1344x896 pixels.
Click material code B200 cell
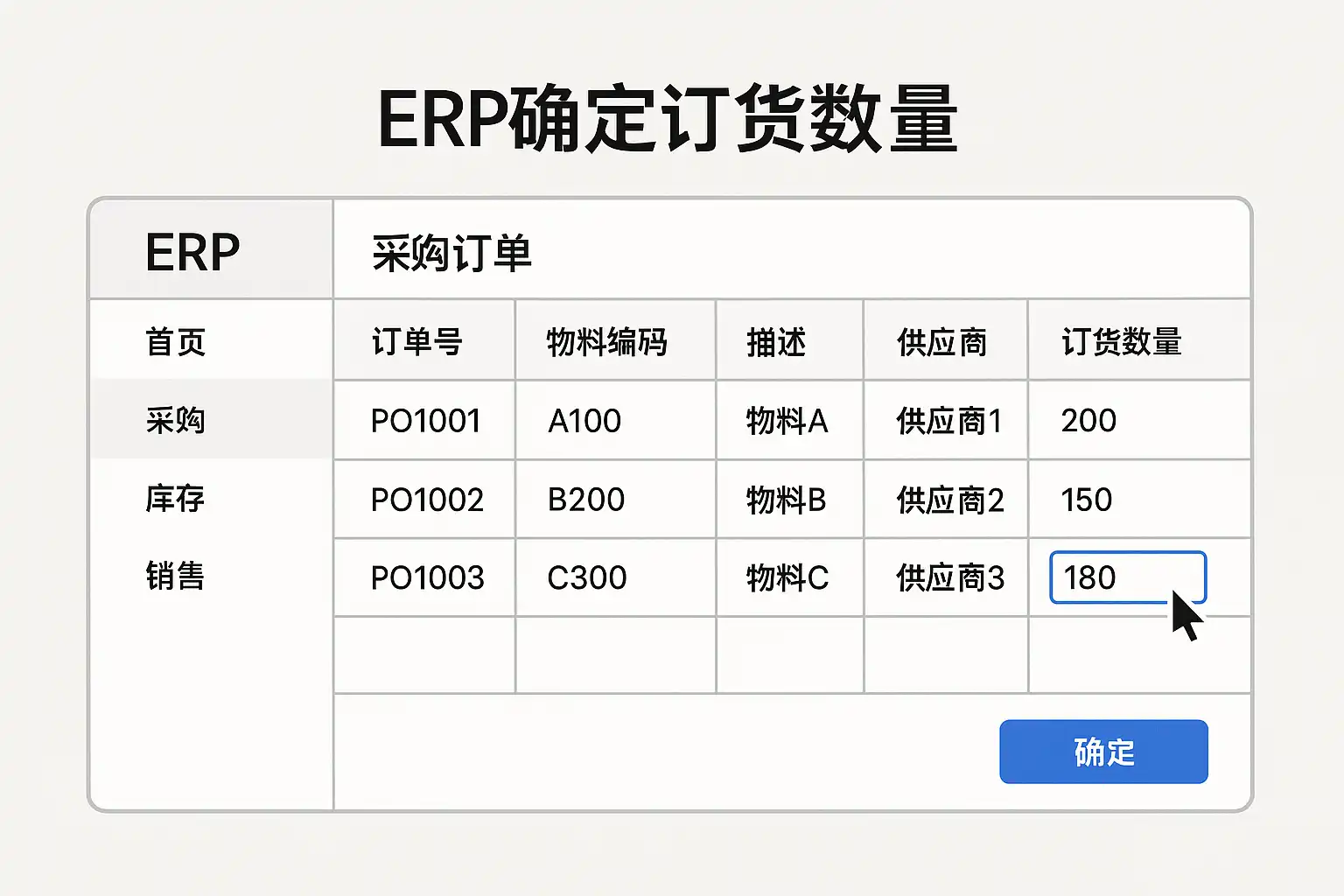(586, 500)
